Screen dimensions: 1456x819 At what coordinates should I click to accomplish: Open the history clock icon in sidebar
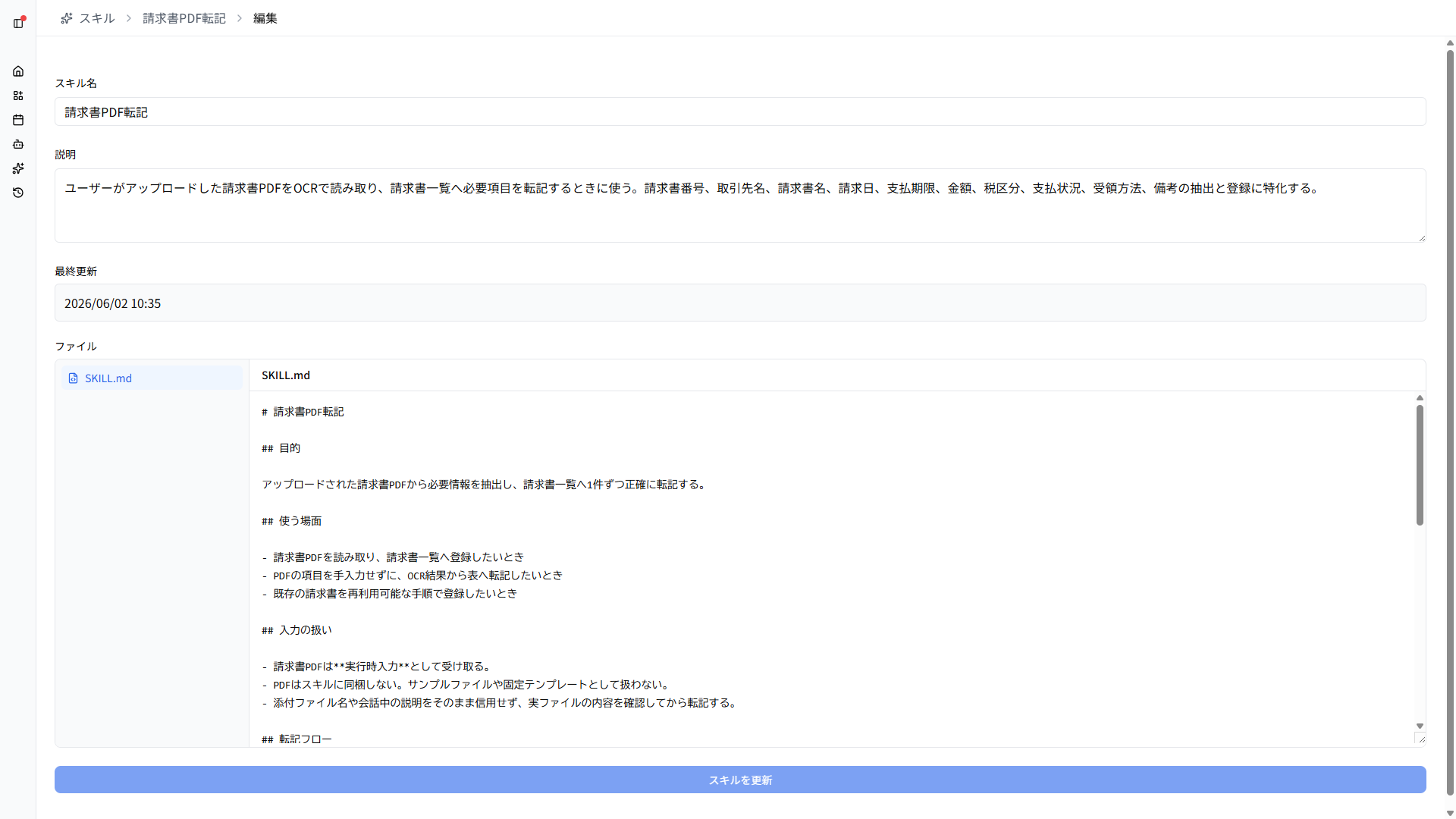click(18, 193)
